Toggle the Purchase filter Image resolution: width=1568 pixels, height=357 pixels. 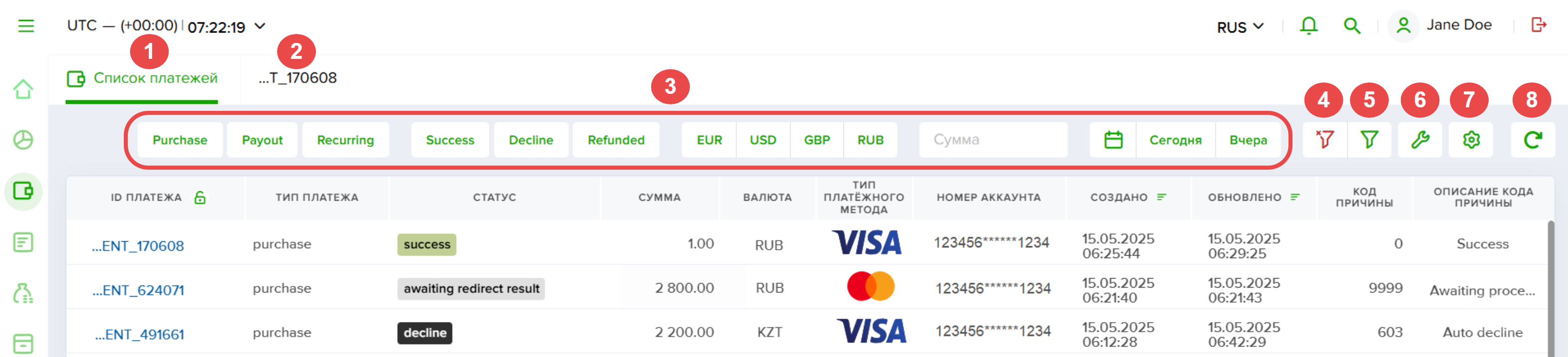(180, 140)
